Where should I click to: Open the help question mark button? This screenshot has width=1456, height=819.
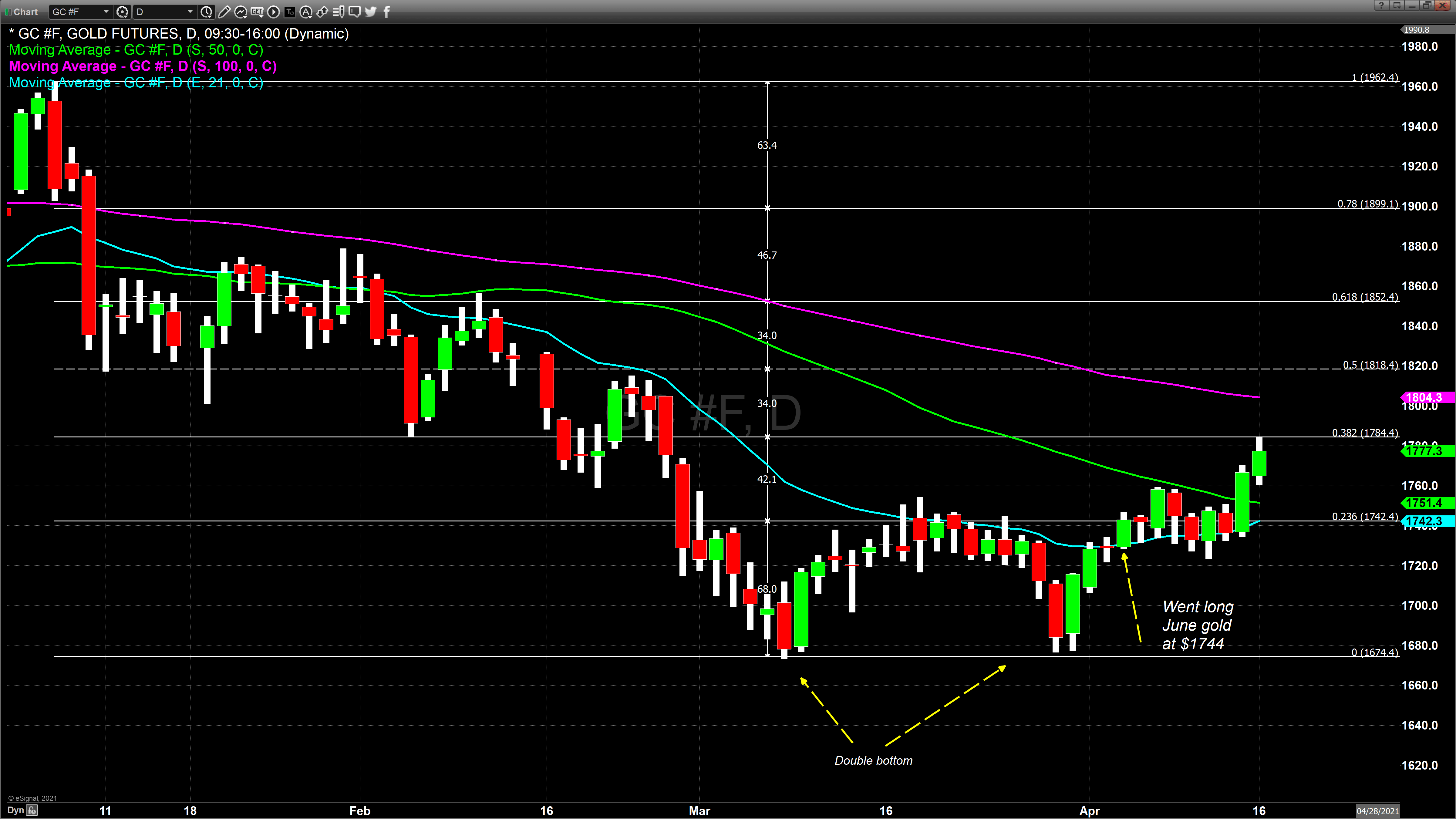tap(1381, 5)
